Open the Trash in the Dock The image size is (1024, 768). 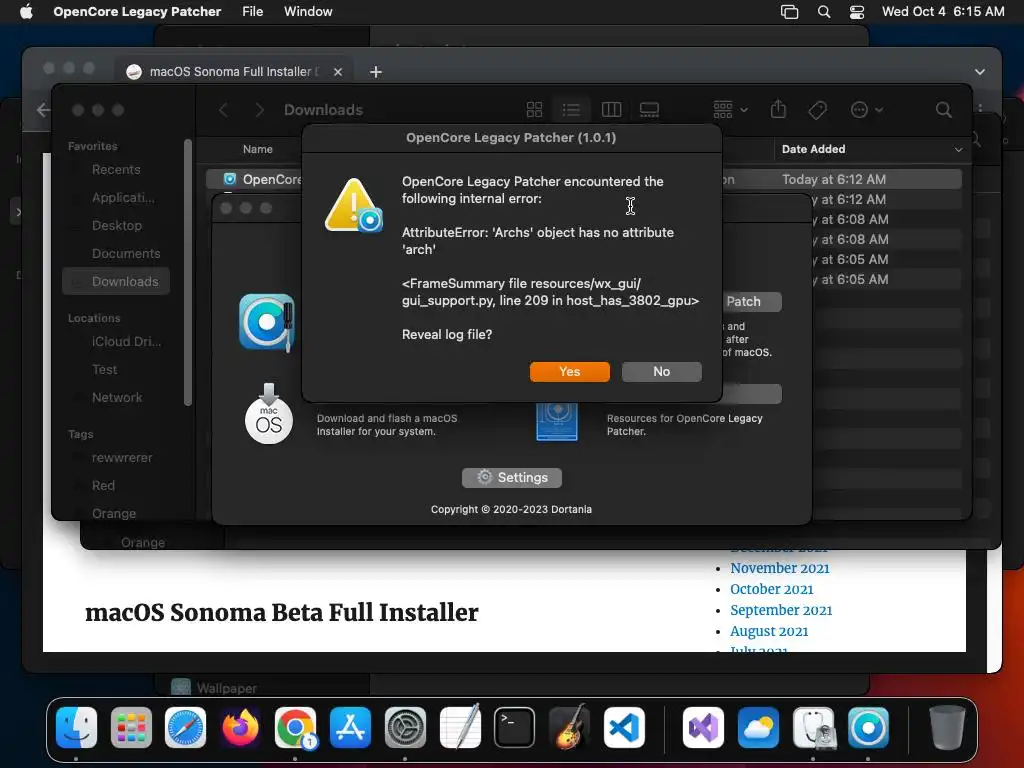pyautogui.click(x=947, y=727)
